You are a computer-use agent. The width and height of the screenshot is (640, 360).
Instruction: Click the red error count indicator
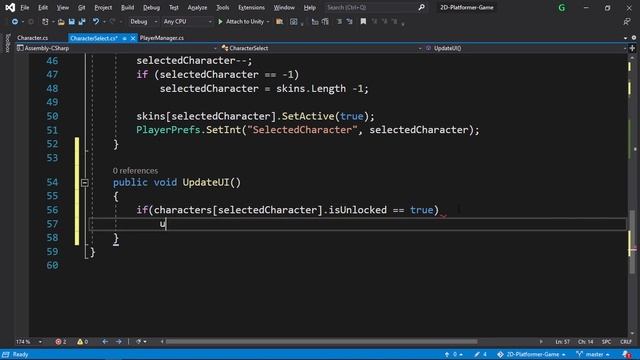60,342
